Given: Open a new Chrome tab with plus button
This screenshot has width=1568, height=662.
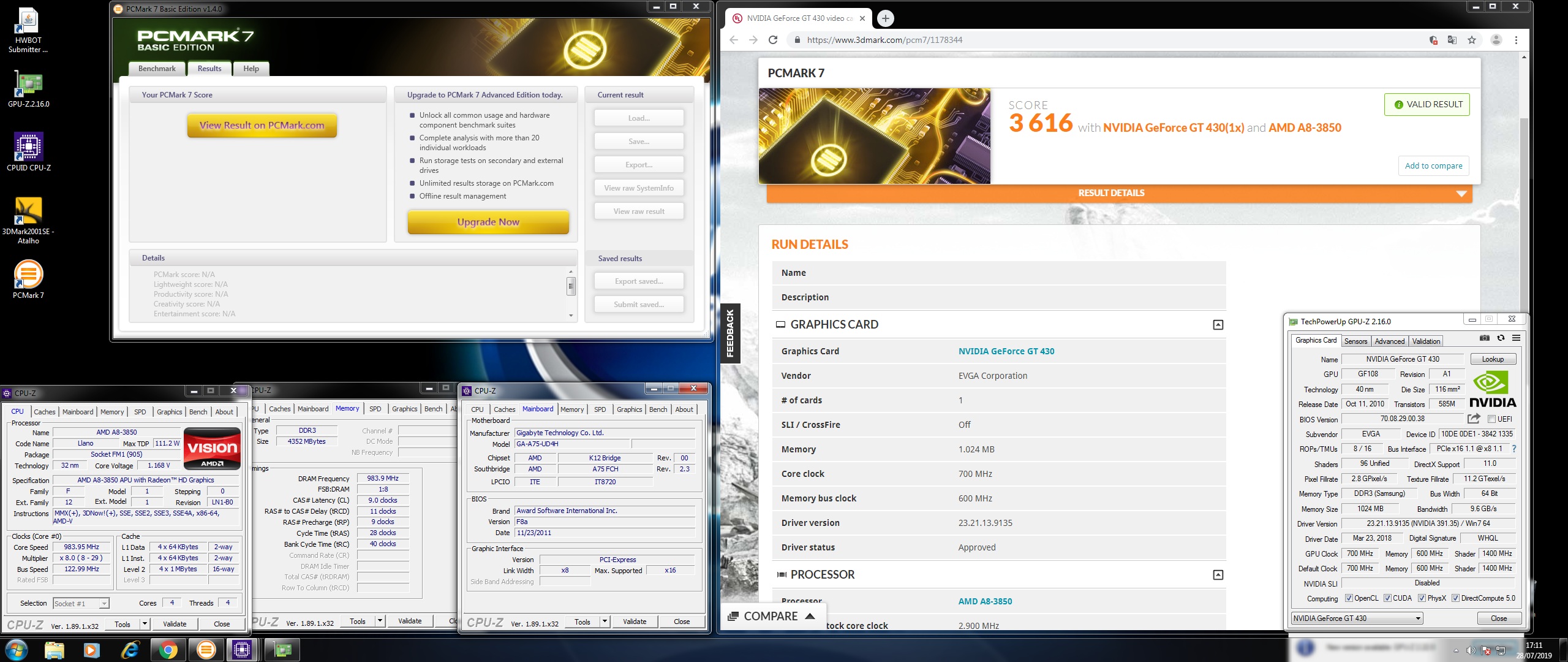Looking at the screenshot, I should point(885,18).
